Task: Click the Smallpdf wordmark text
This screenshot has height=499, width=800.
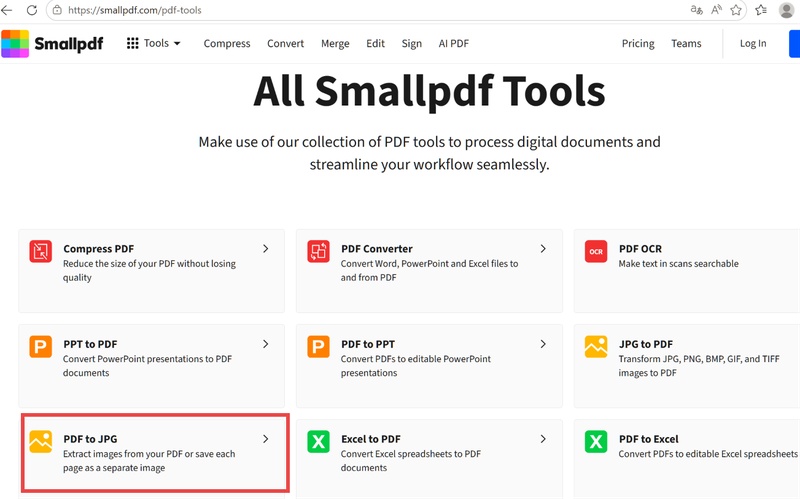Action: 69,44
